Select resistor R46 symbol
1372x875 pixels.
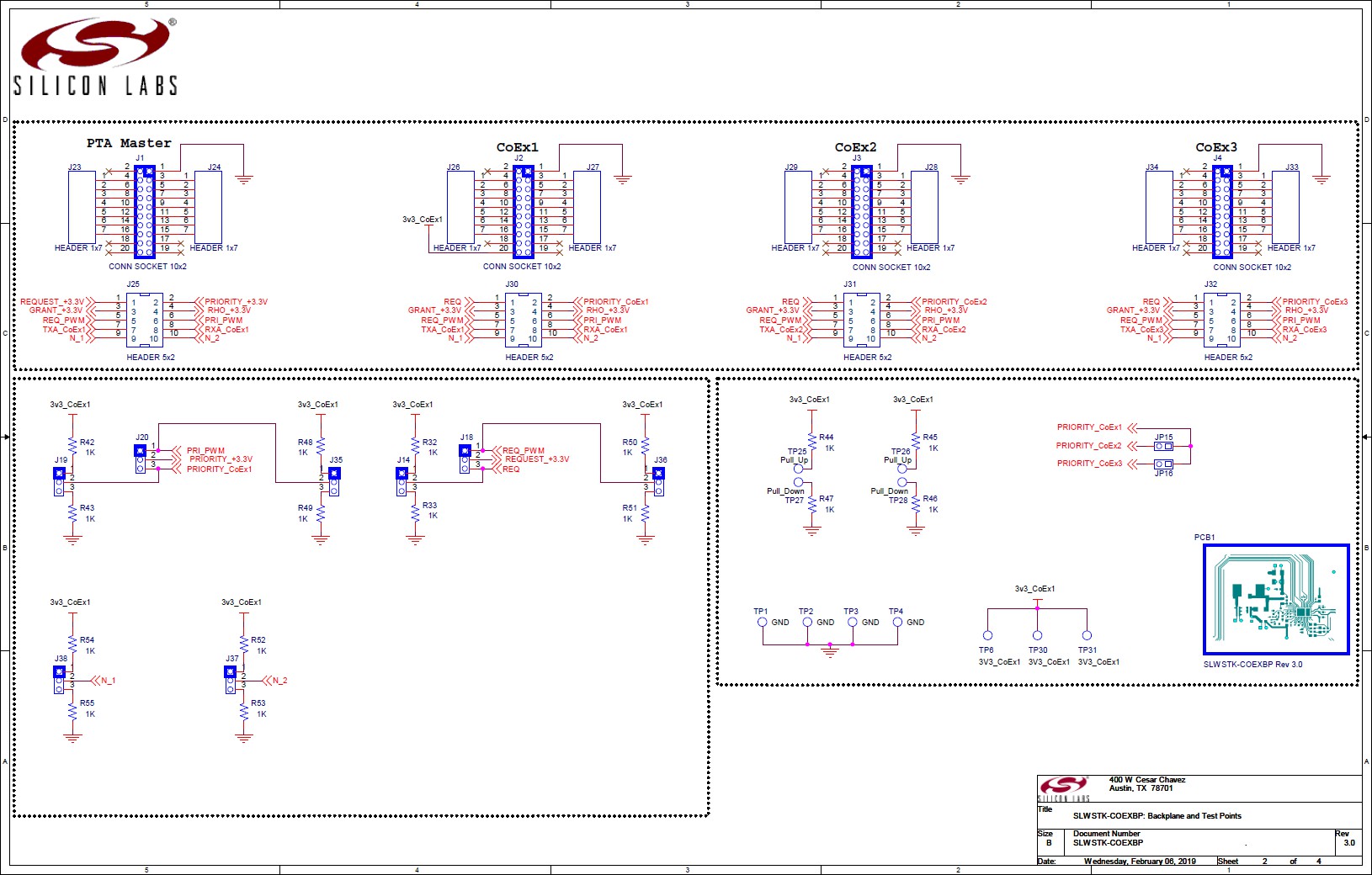click(916, 504)
